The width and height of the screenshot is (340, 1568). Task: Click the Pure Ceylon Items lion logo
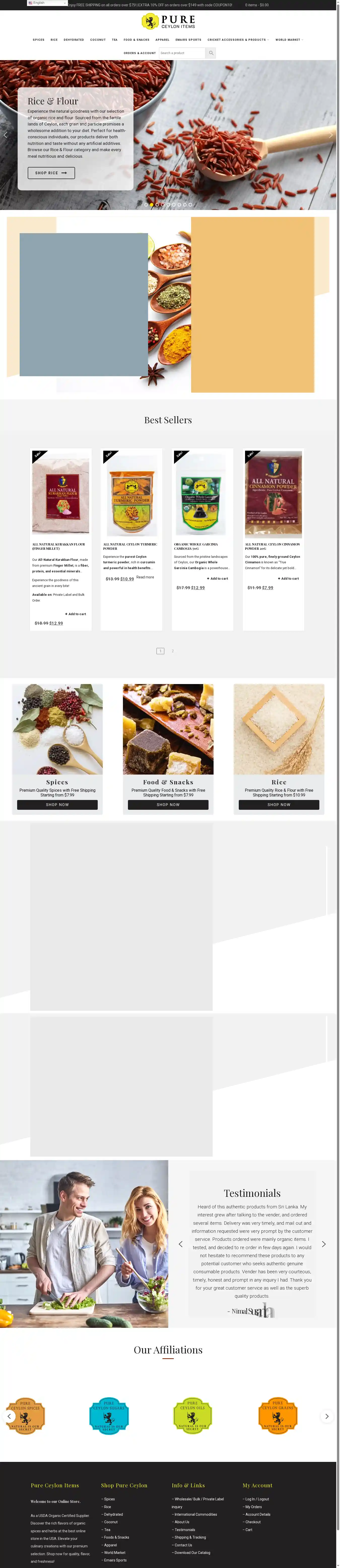pyautogui.click(x=150, y=22)
